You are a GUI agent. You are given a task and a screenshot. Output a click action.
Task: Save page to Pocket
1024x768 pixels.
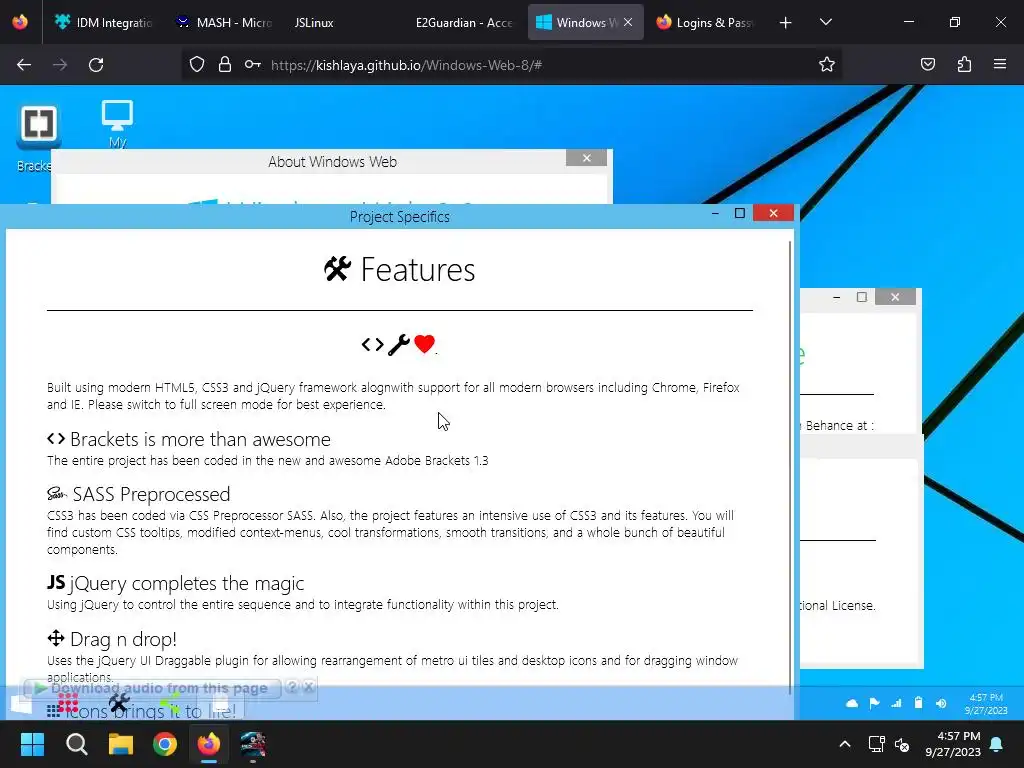pos(928,64)
